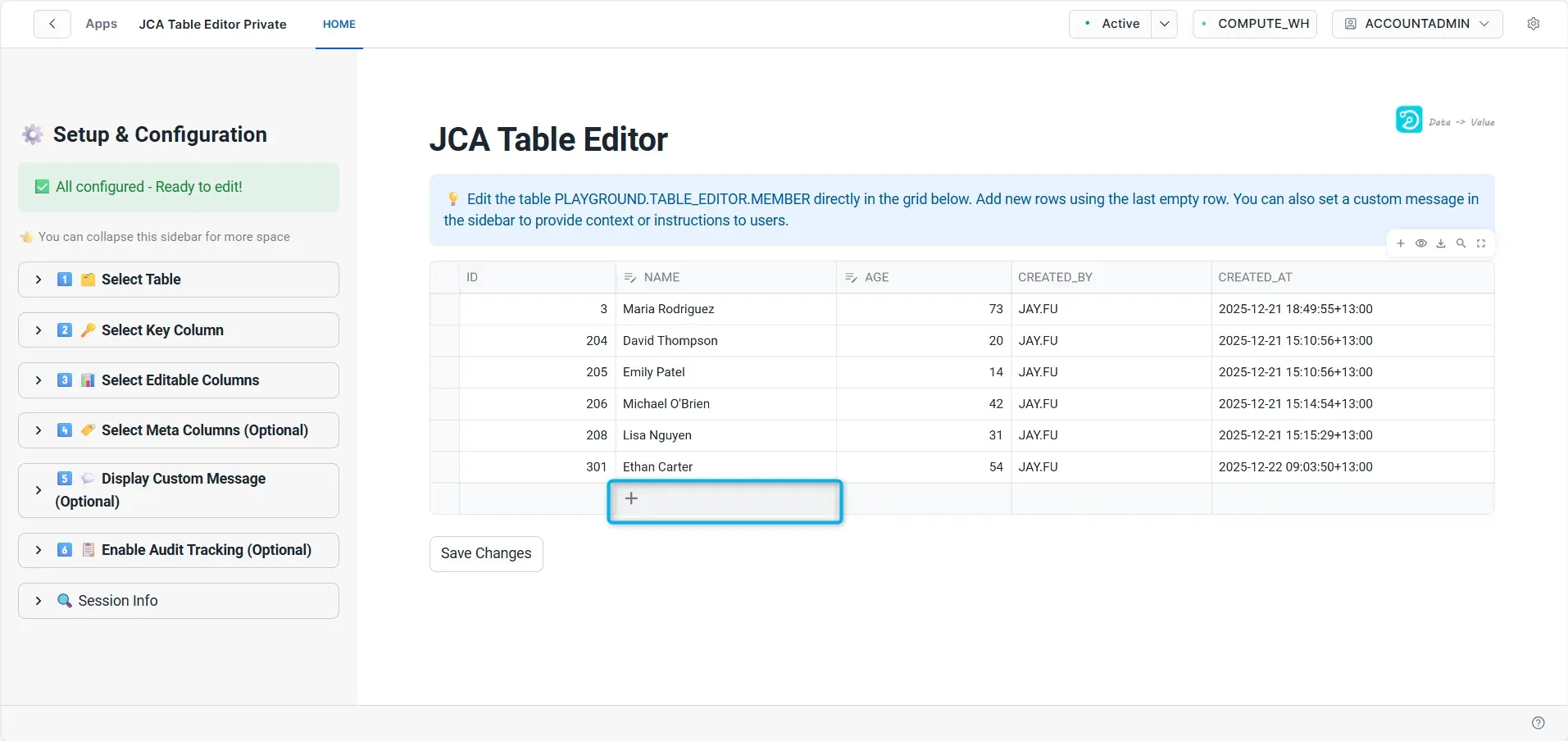Select the COMPUTE_WH warehouse button

(x=1254, y=23)
